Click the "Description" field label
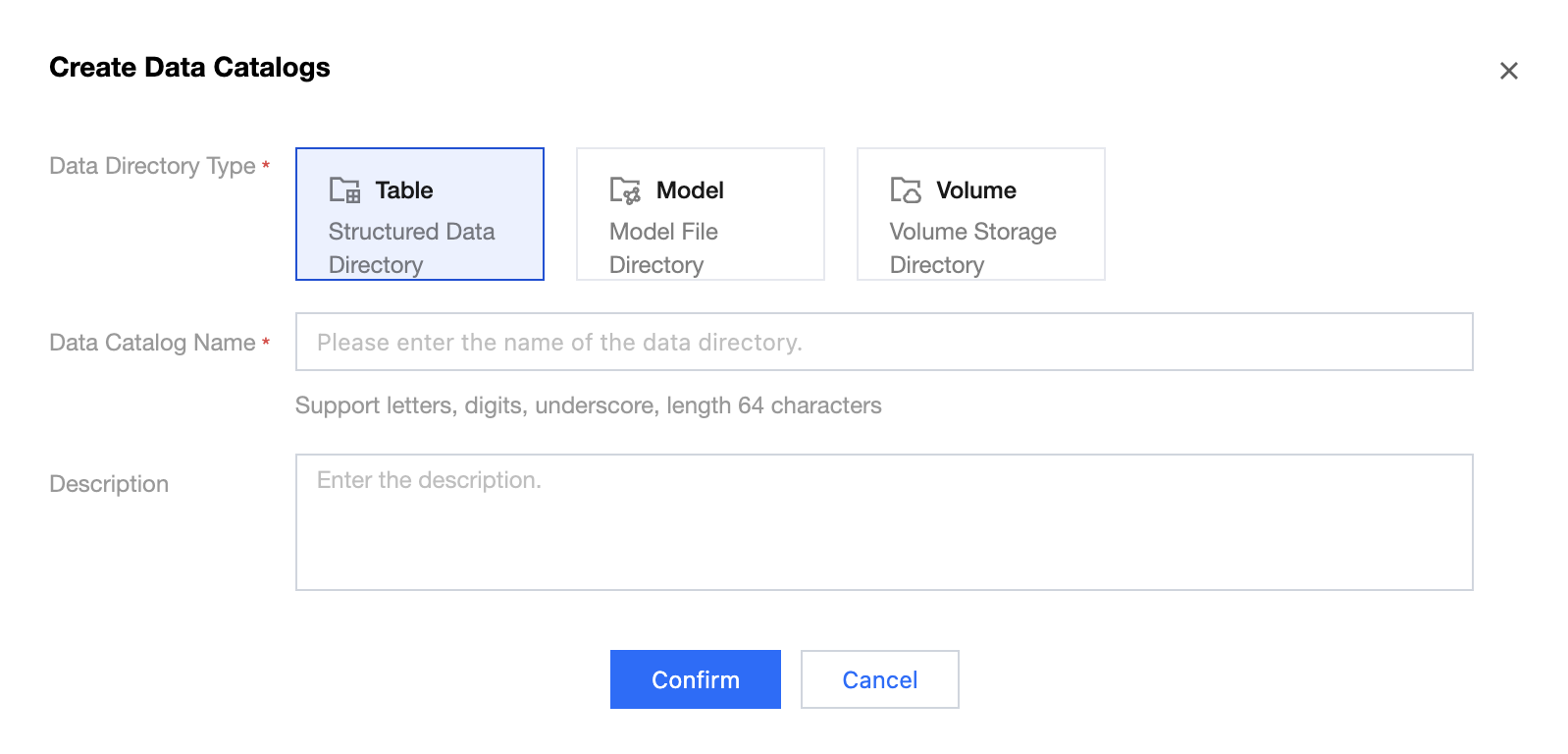 (x=109, y=484)
